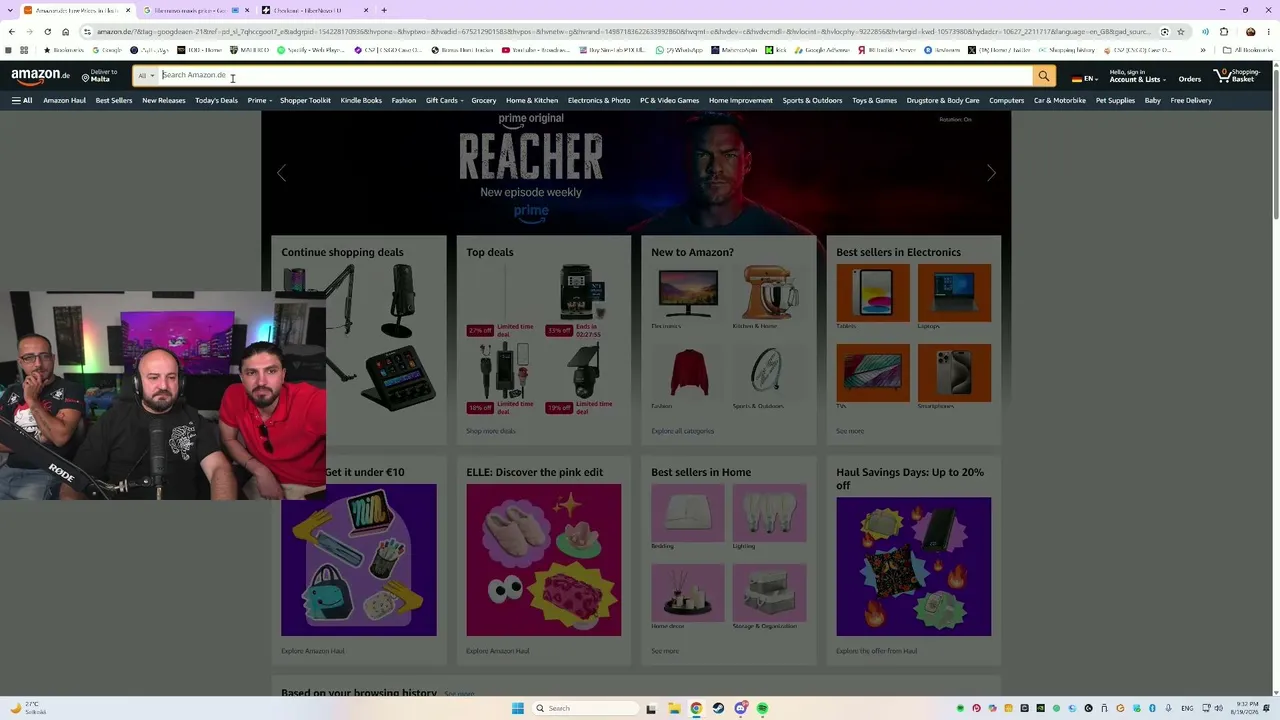Open the All search category dropdown
This screenshot has height=720, width=1280.
147,76
